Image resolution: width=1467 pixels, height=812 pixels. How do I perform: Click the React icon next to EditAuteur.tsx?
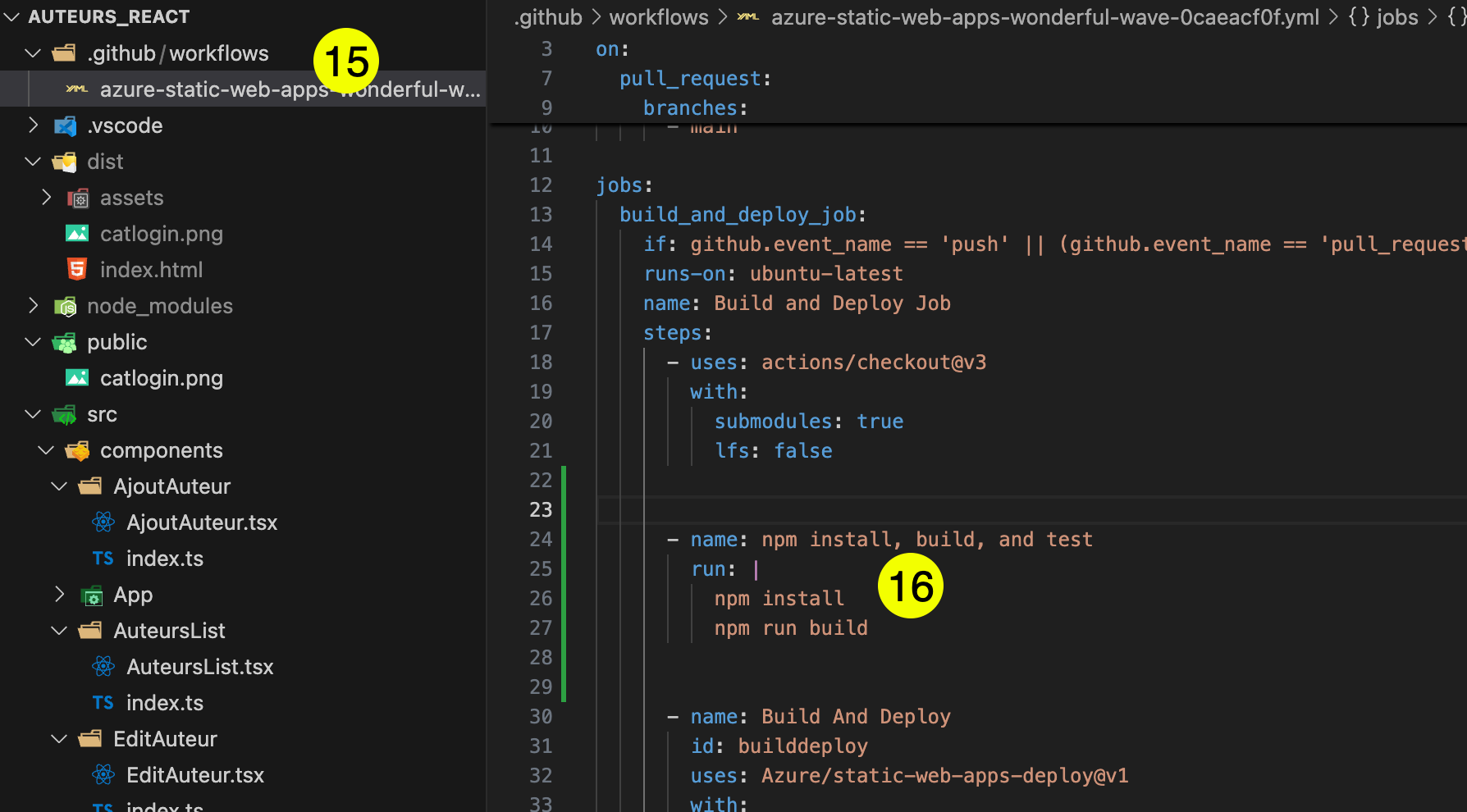pos(103,774)
